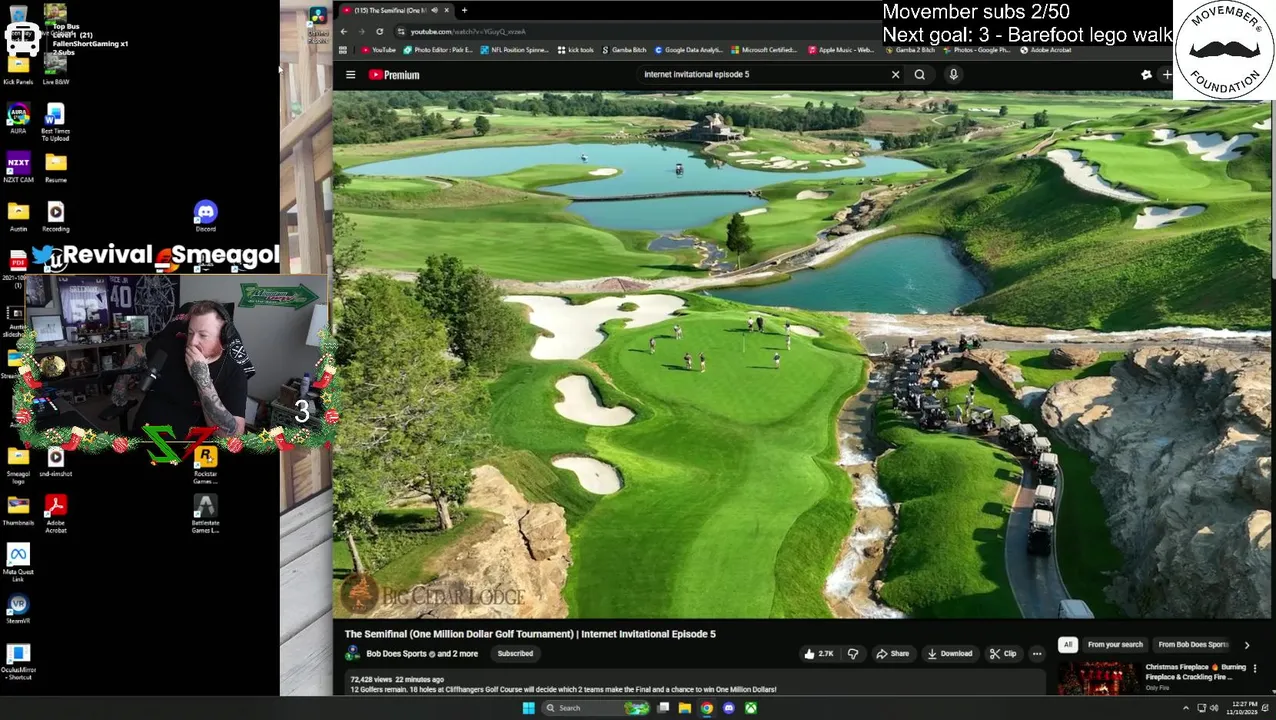Share the Semifinal video
Viewport: 1276px width, 720px height.
click(892, 654)
